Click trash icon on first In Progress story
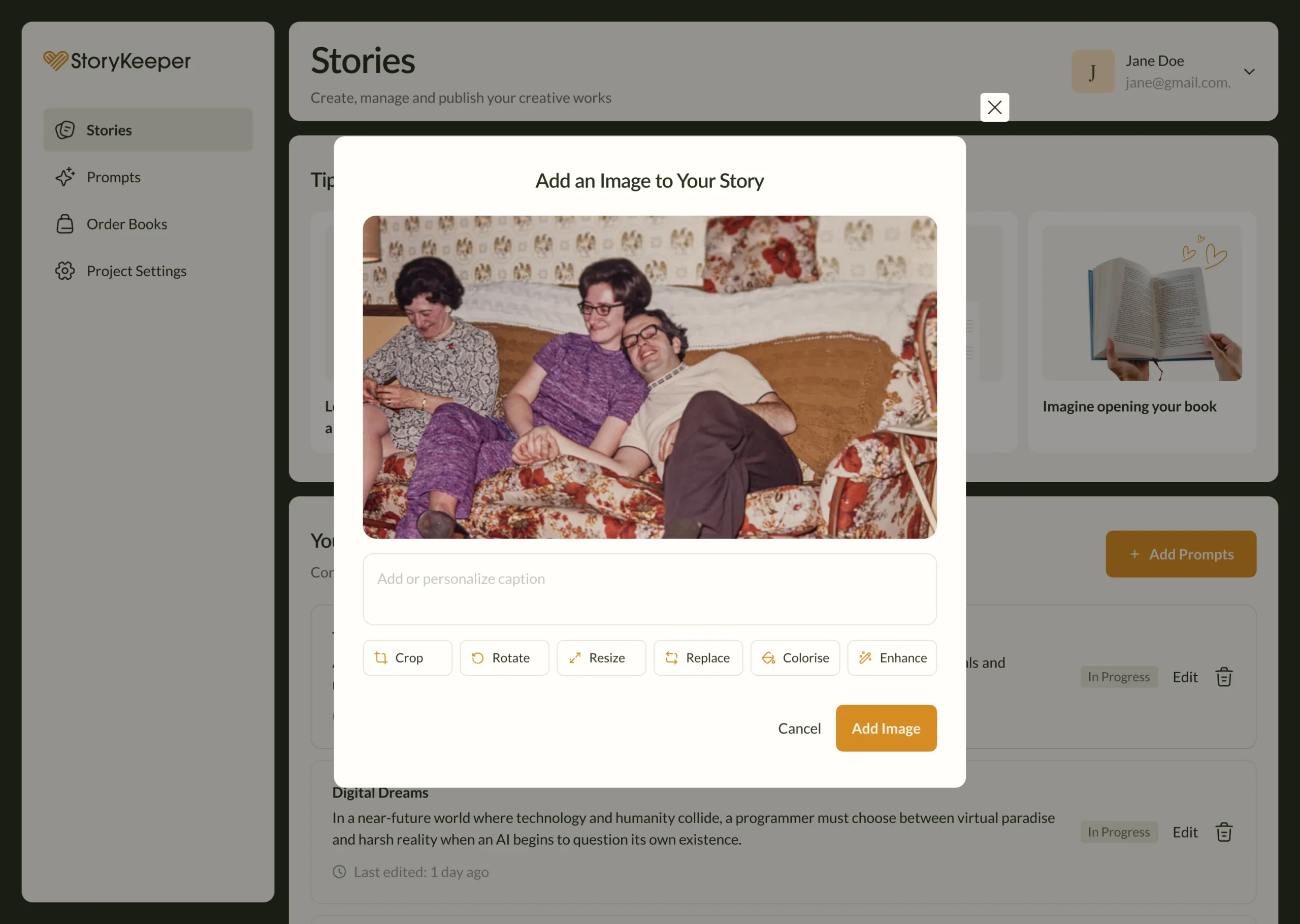The width and height of the screenshot is (1300, 924). (x=1223, y=676)
